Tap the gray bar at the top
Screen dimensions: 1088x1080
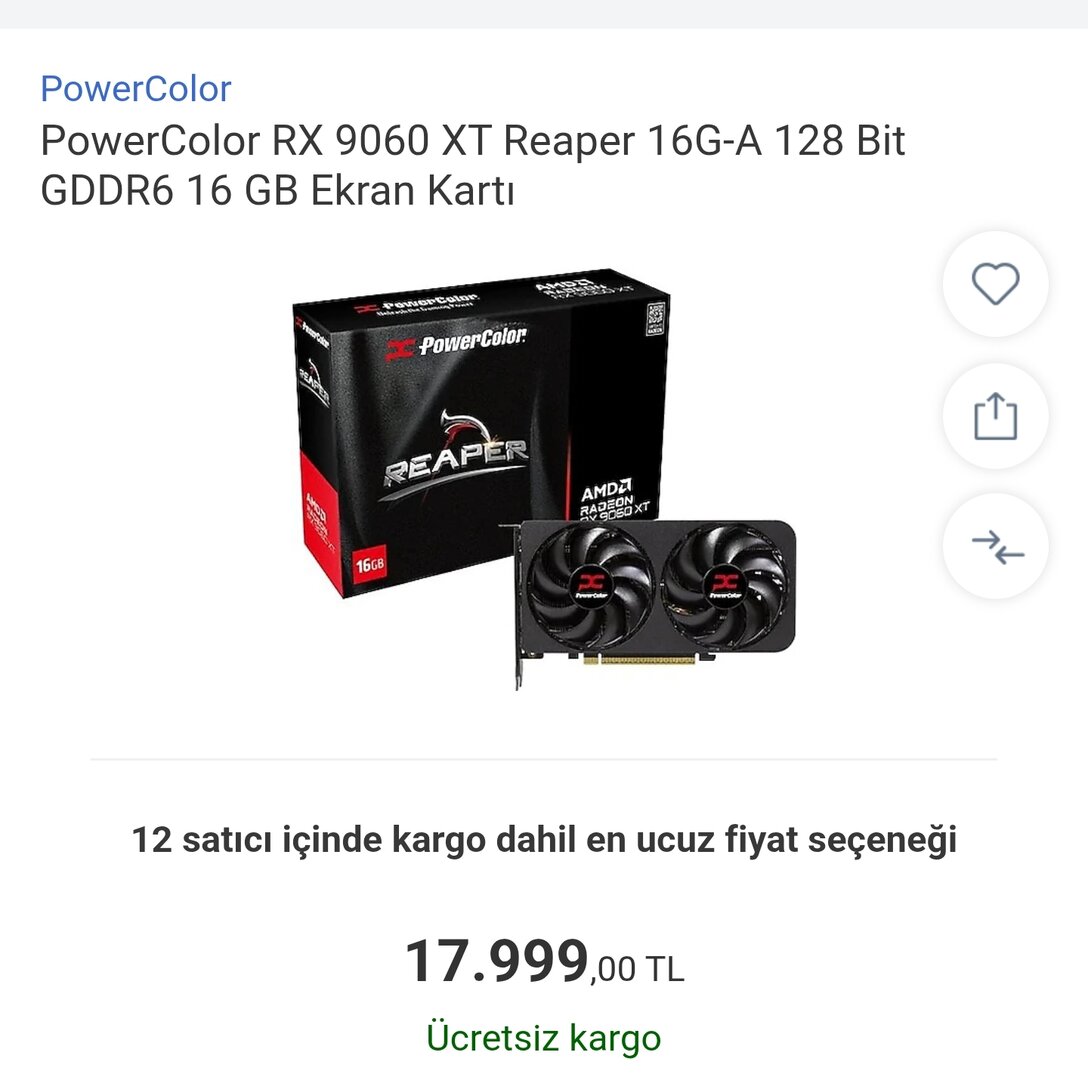tap(544, 14)
